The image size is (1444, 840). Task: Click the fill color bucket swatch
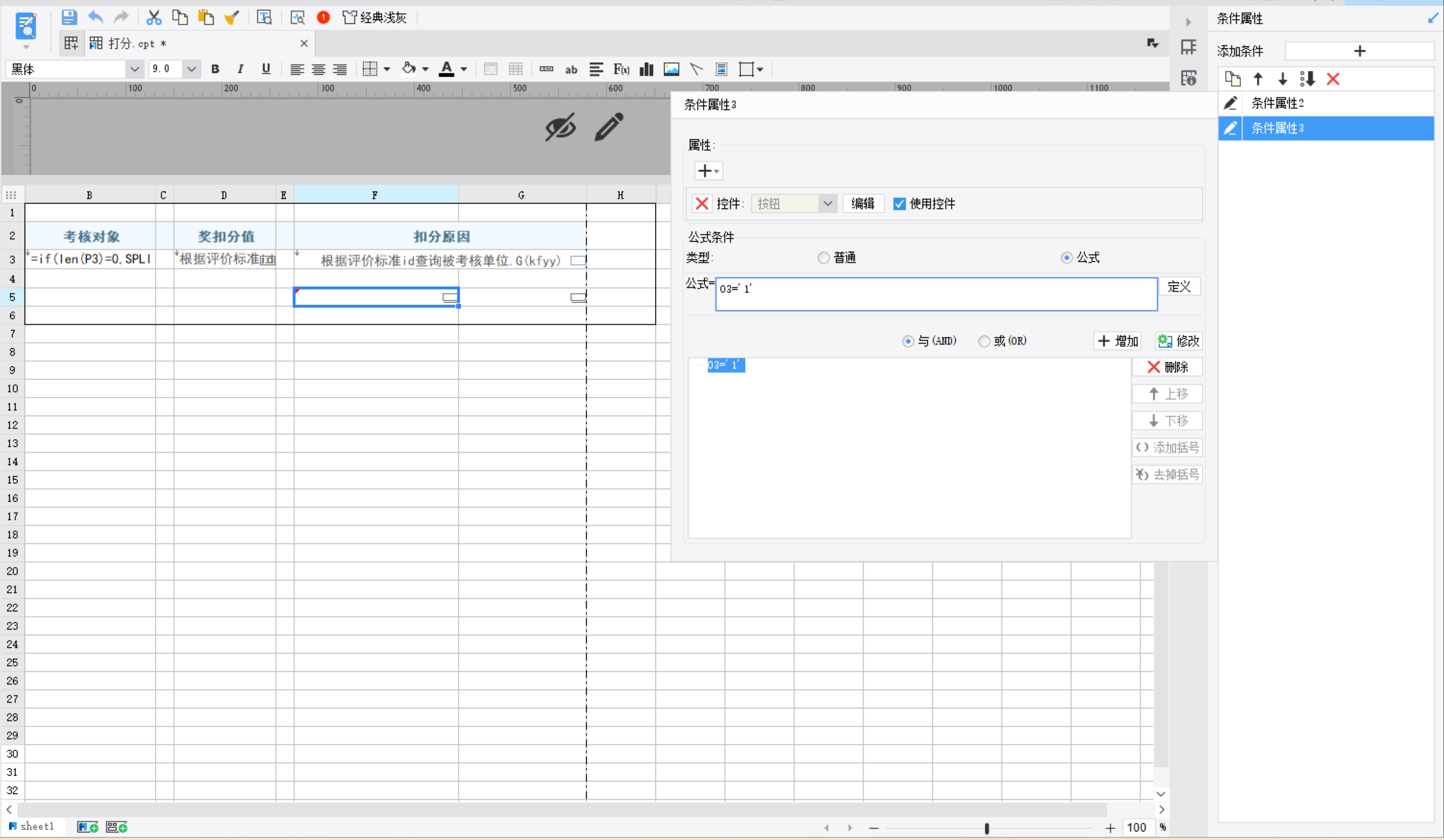pyautogui.click(x=408, y=69)
